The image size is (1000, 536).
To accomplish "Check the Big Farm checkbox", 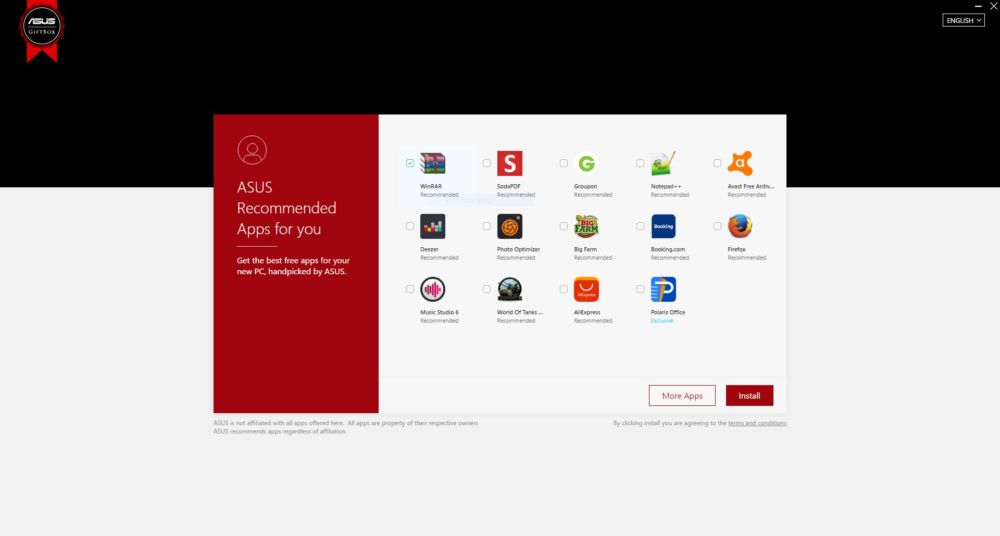I will click(564, 226).
